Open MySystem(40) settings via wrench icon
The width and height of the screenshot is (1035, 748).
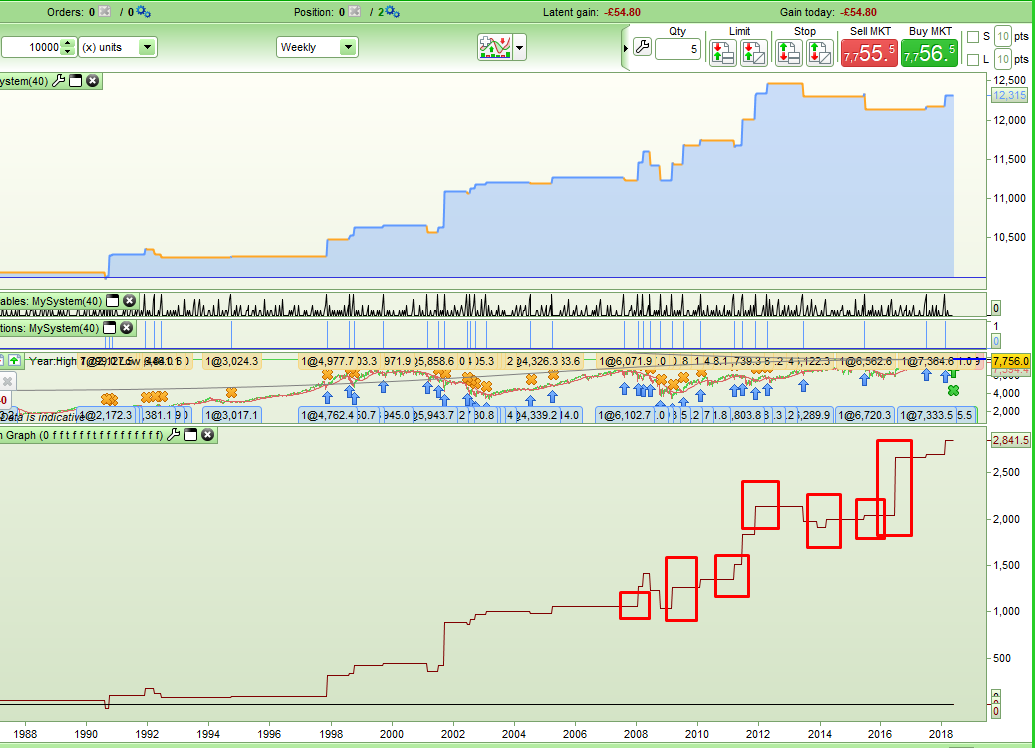(x=59, y=79)
